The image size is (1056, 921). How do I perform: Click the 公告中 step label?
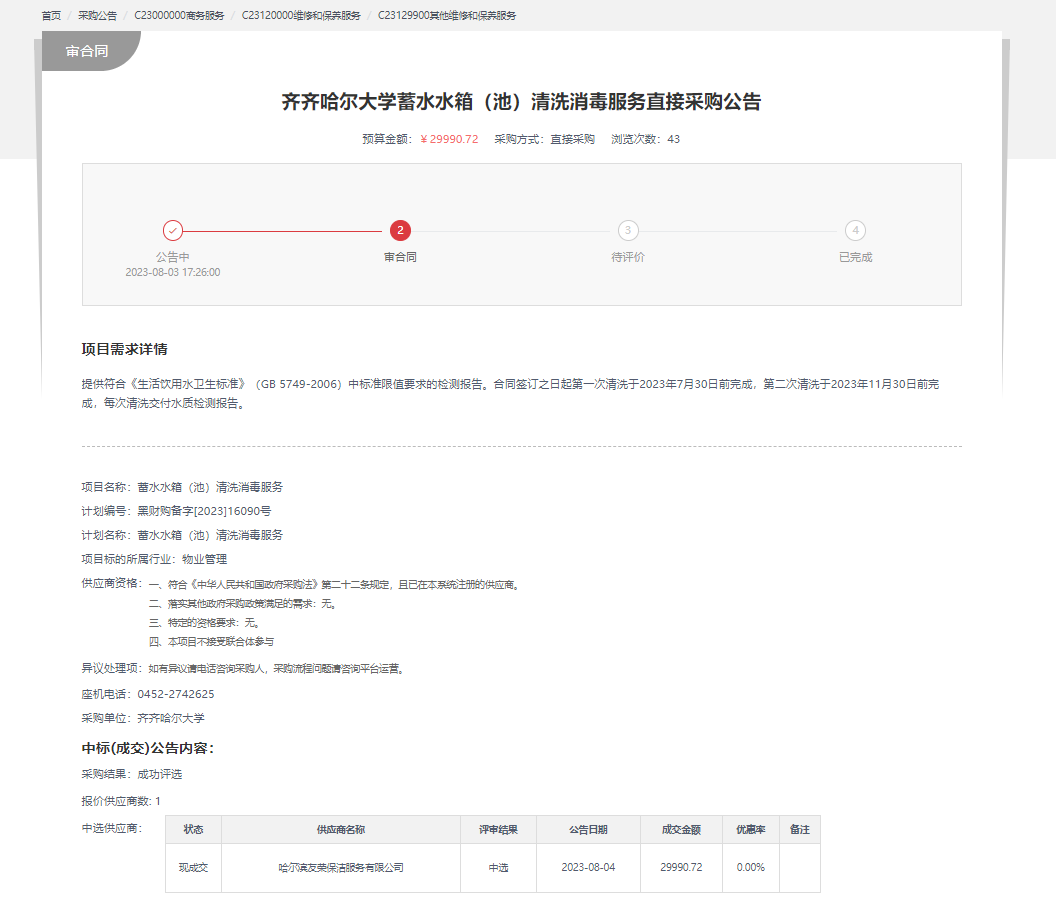point(173,257)
